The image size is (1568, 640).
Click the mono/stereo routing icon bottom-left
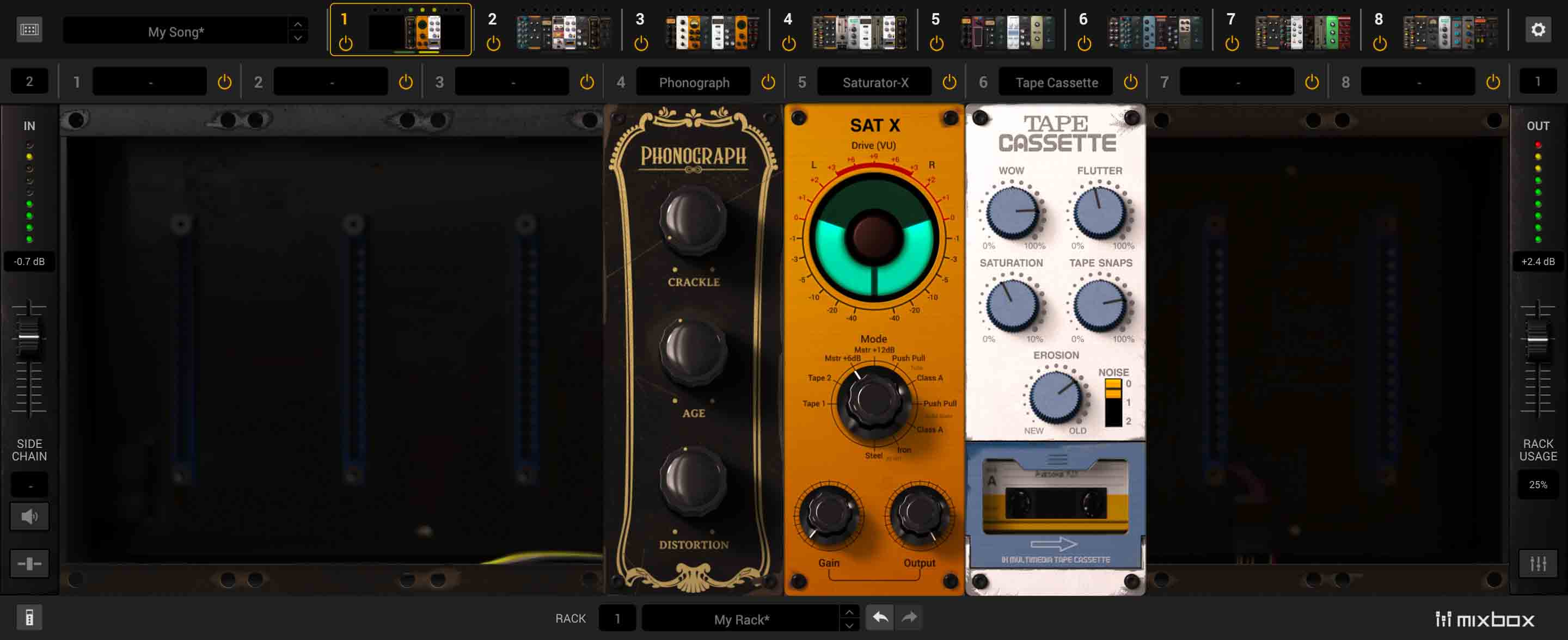click(x=28, y=563)
